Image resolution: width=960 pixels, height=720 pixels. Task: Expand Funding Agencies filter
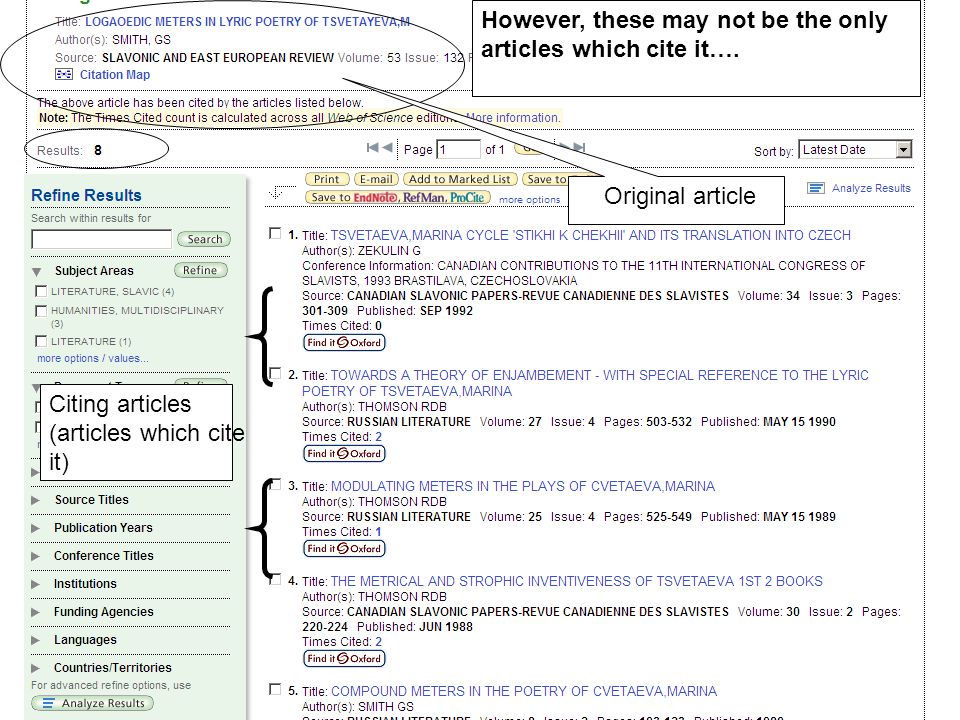[36, 612]
